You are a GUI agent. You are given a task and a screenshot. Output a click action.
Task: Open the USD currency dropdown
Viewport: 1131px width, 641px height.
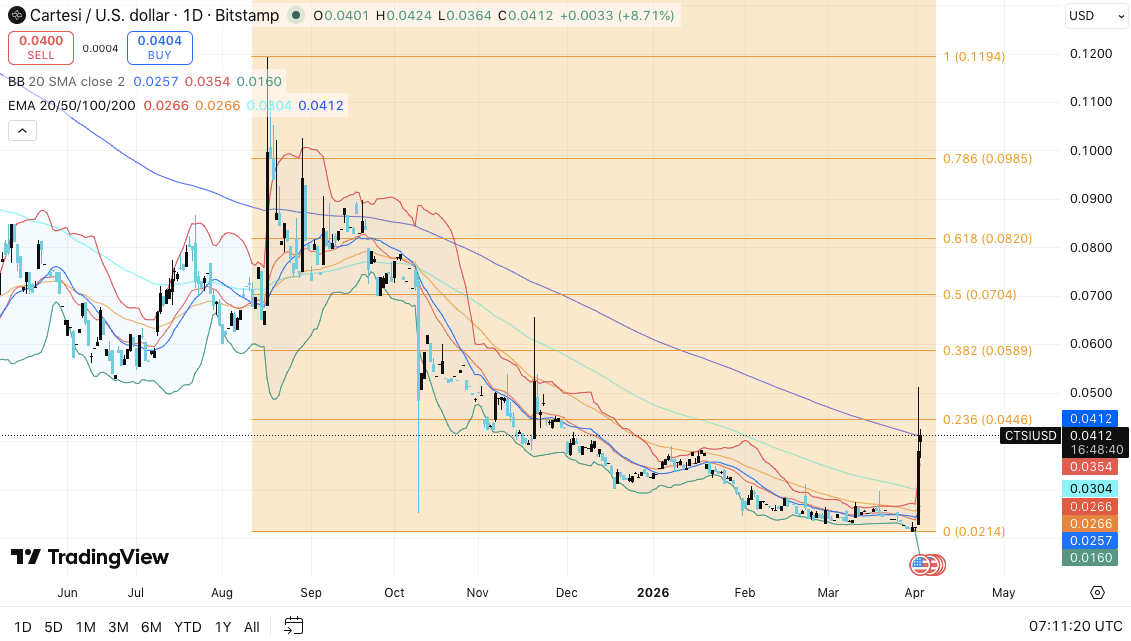1096,16
